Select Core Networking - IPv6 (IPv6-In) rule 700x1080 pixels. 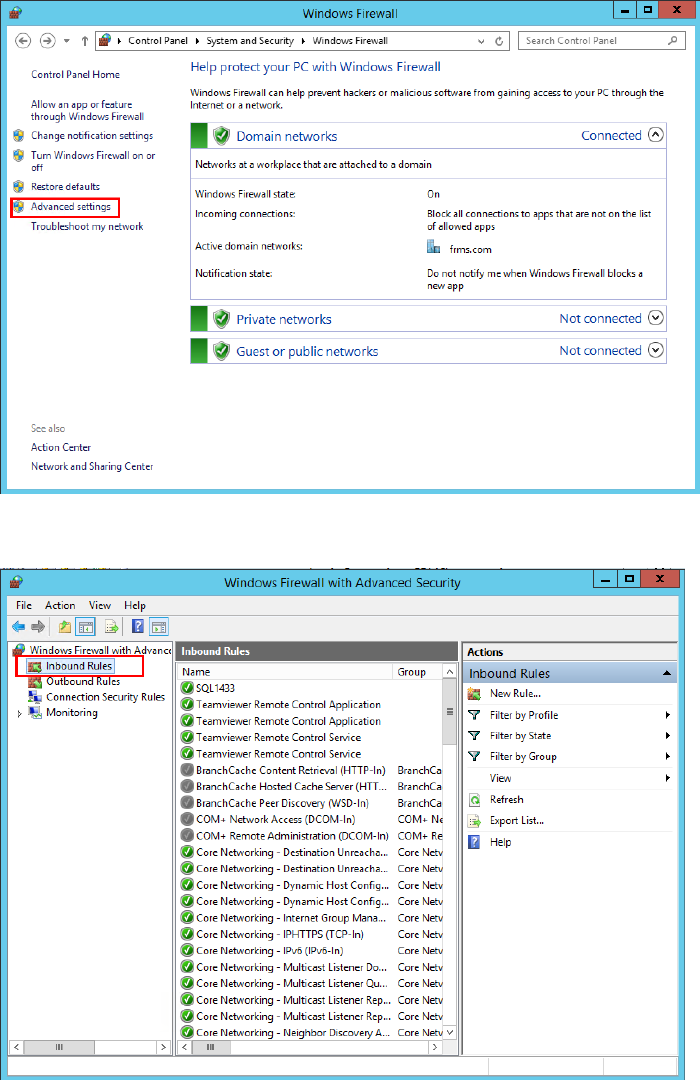[269, 951]
